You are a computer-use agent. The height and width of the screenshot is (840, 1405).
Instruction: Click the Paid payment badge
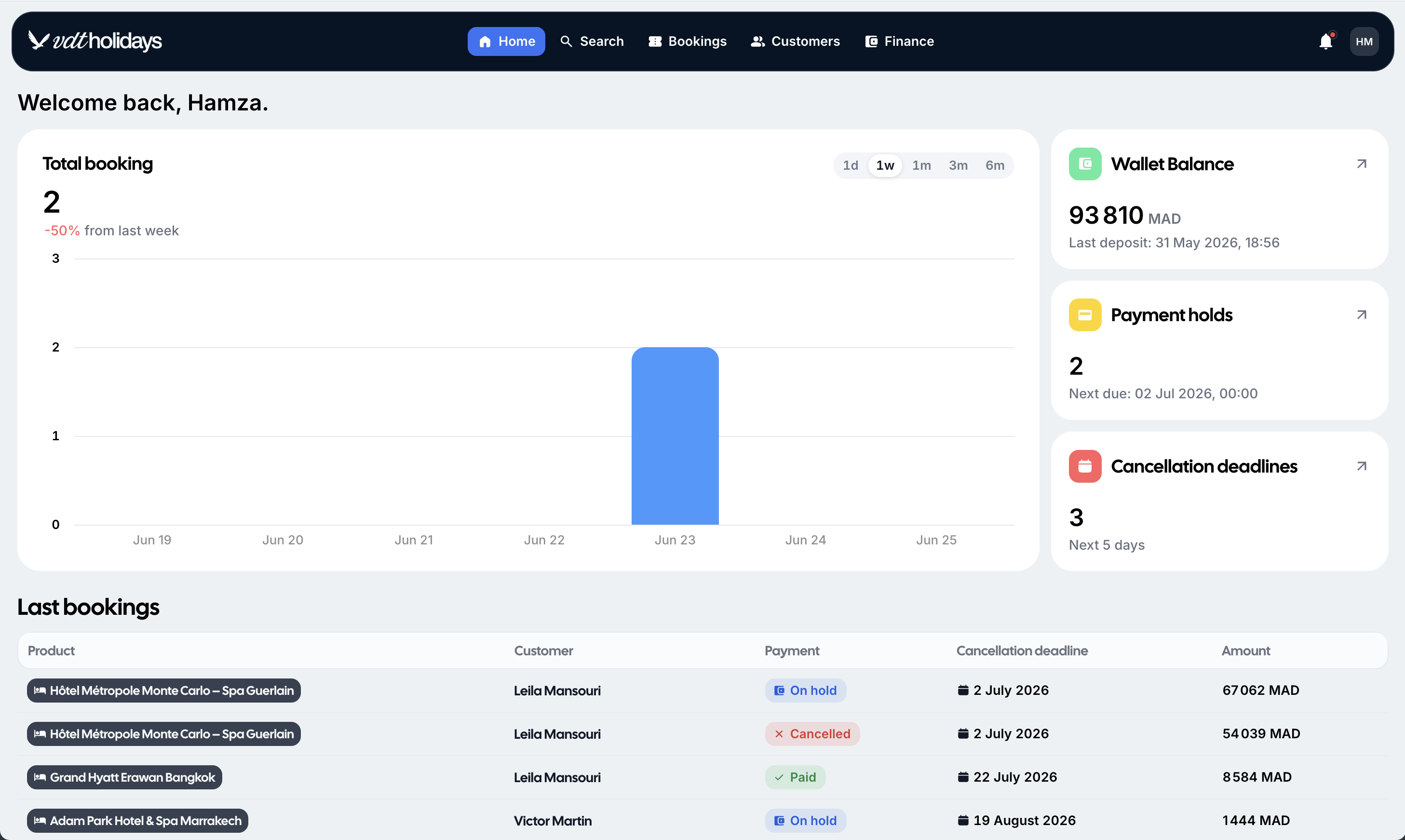click(x=795, y=777)
